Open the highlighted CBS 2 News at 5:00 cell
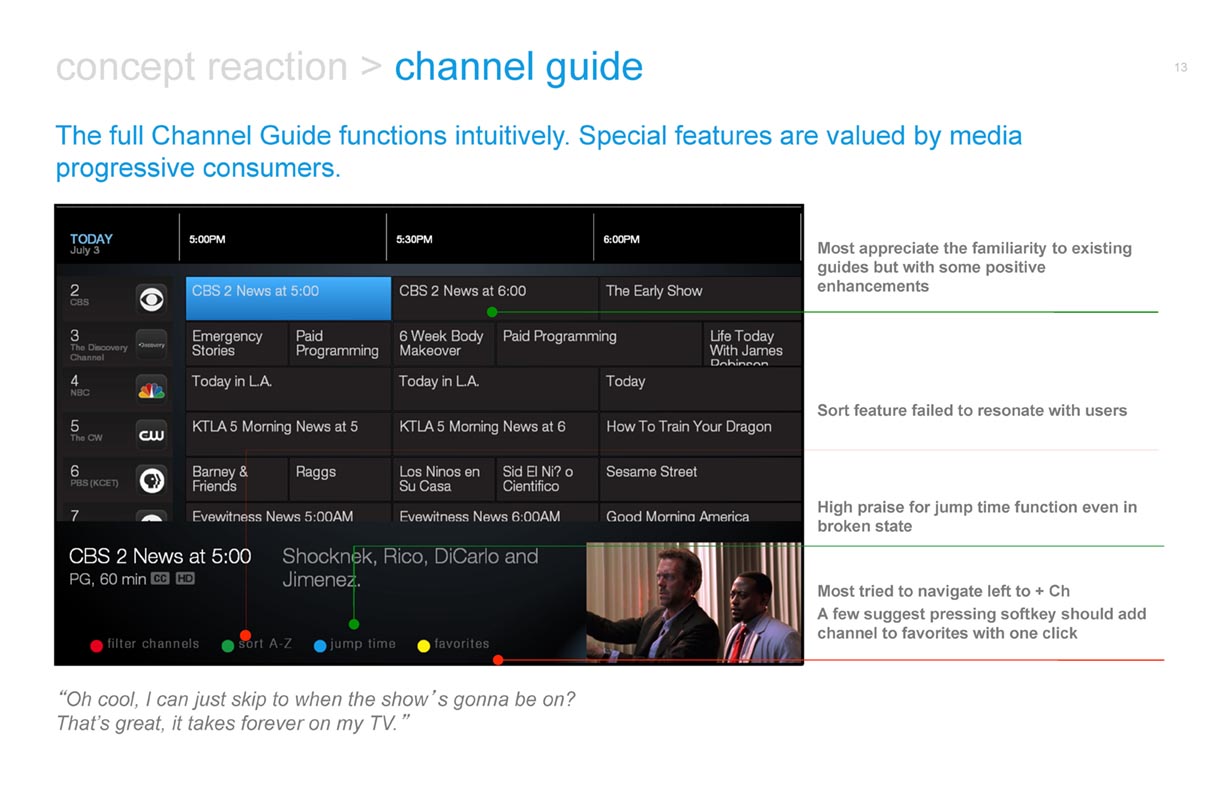Viewport: 1224px width, 792px height. click(x=288, y=298)
